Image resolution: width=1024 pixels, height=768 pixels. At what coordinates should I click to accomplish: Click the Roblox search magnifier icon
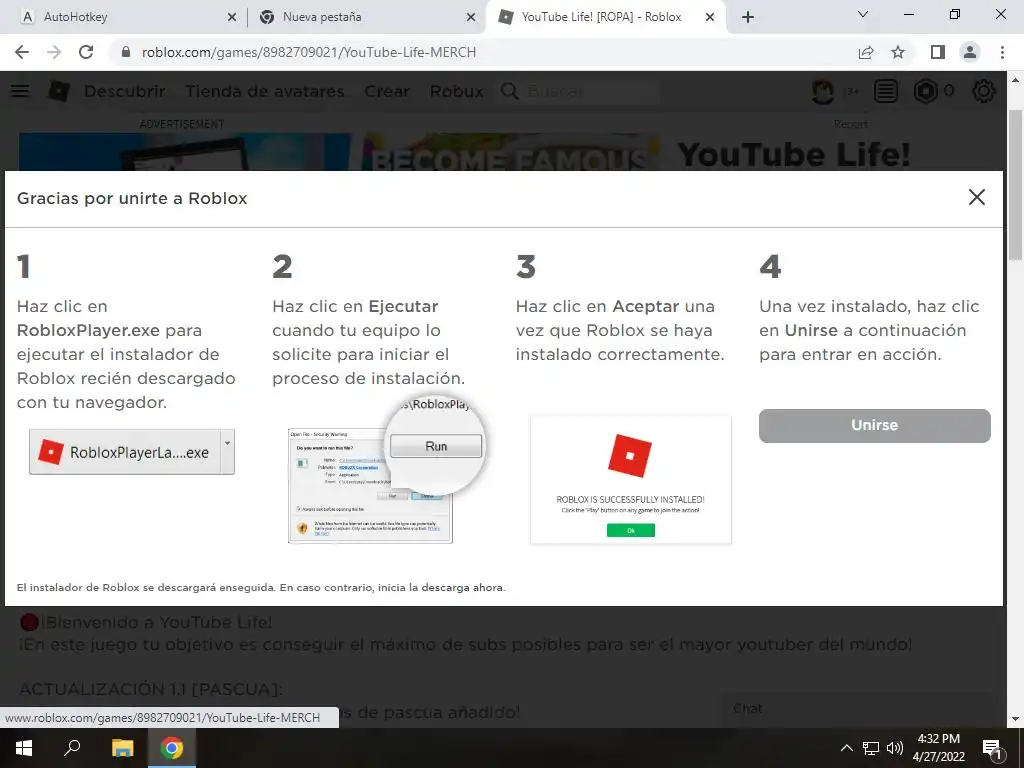coord(509,91)
